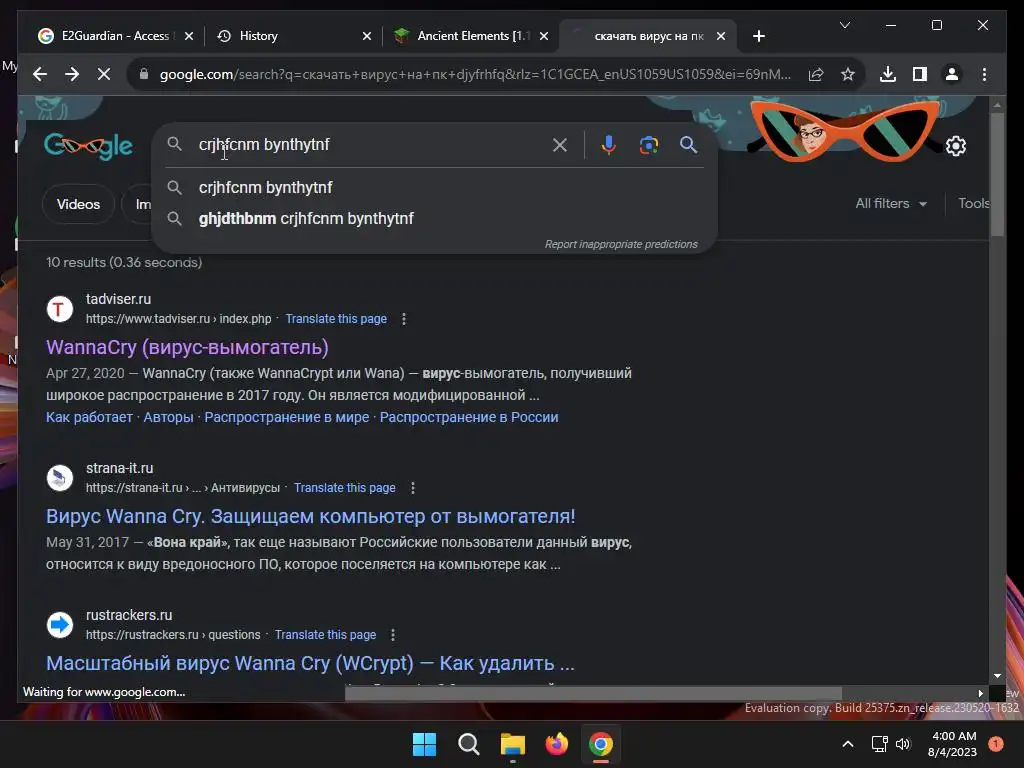The height and width of the screenshot is (768, 1024).
Task: Click the scroll down arrow
Action: coord(997,677)
